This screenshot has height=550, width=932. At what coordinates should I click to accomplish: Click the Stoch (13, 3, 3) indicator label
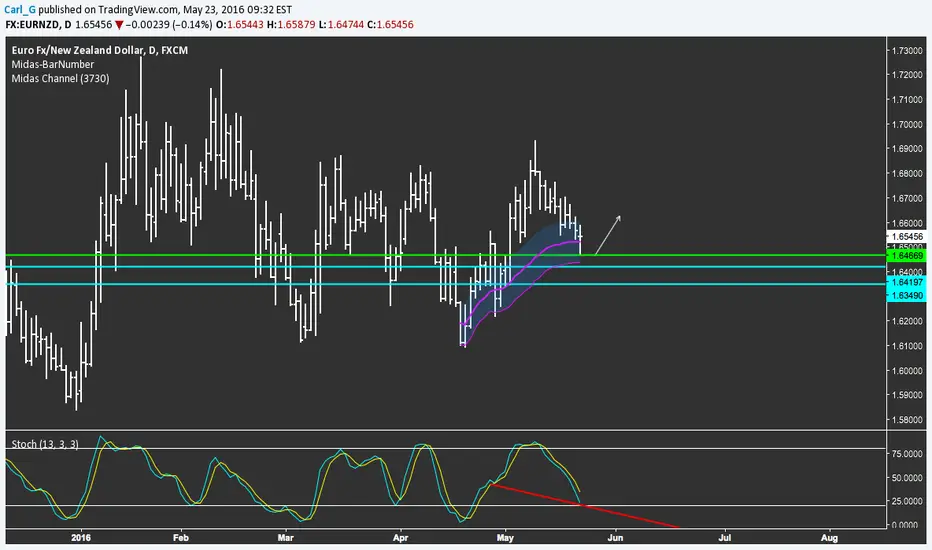tap(45, 444)
